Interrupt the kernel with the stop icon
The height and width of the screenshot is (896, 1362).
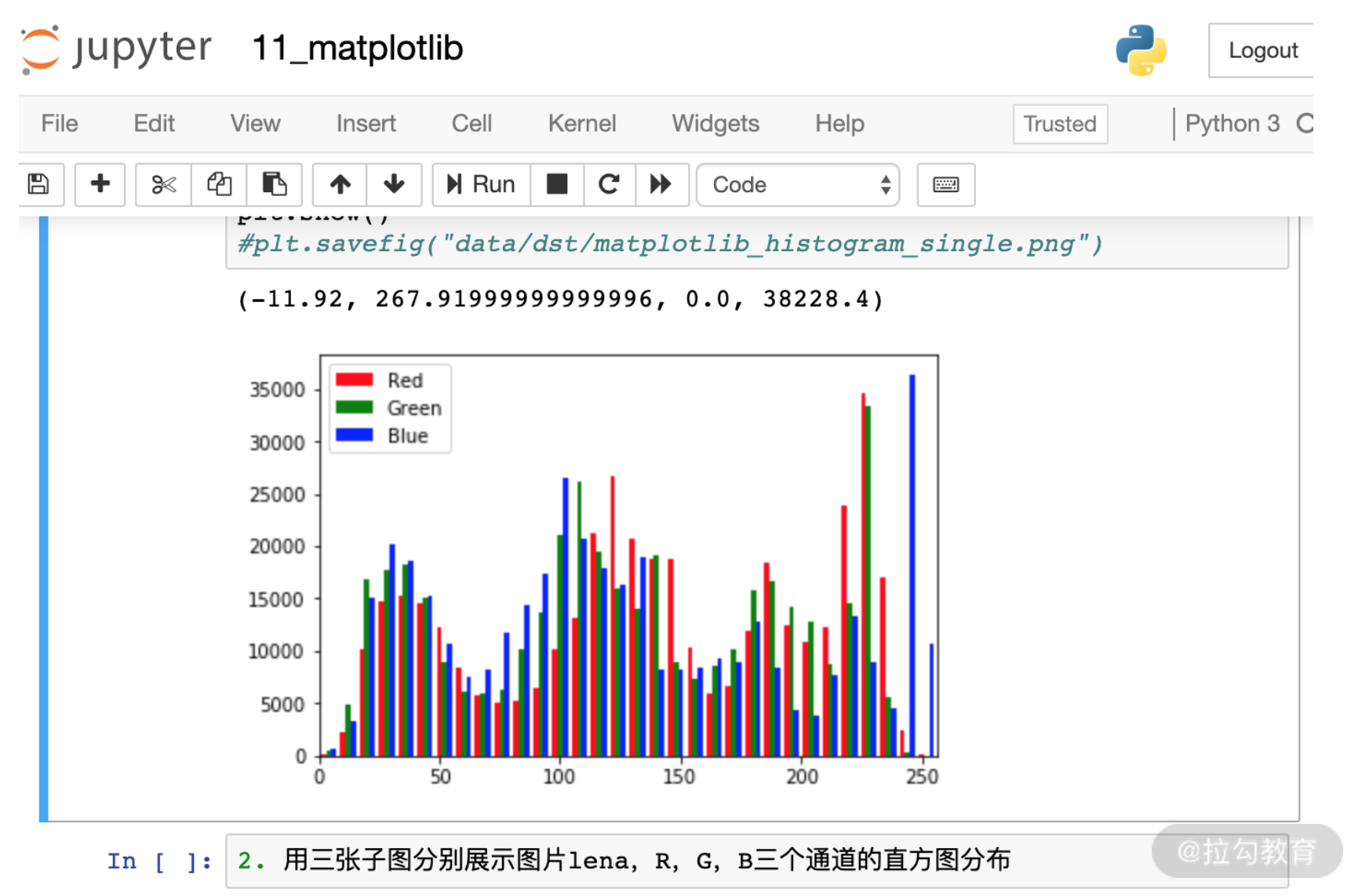pos(557,184)
